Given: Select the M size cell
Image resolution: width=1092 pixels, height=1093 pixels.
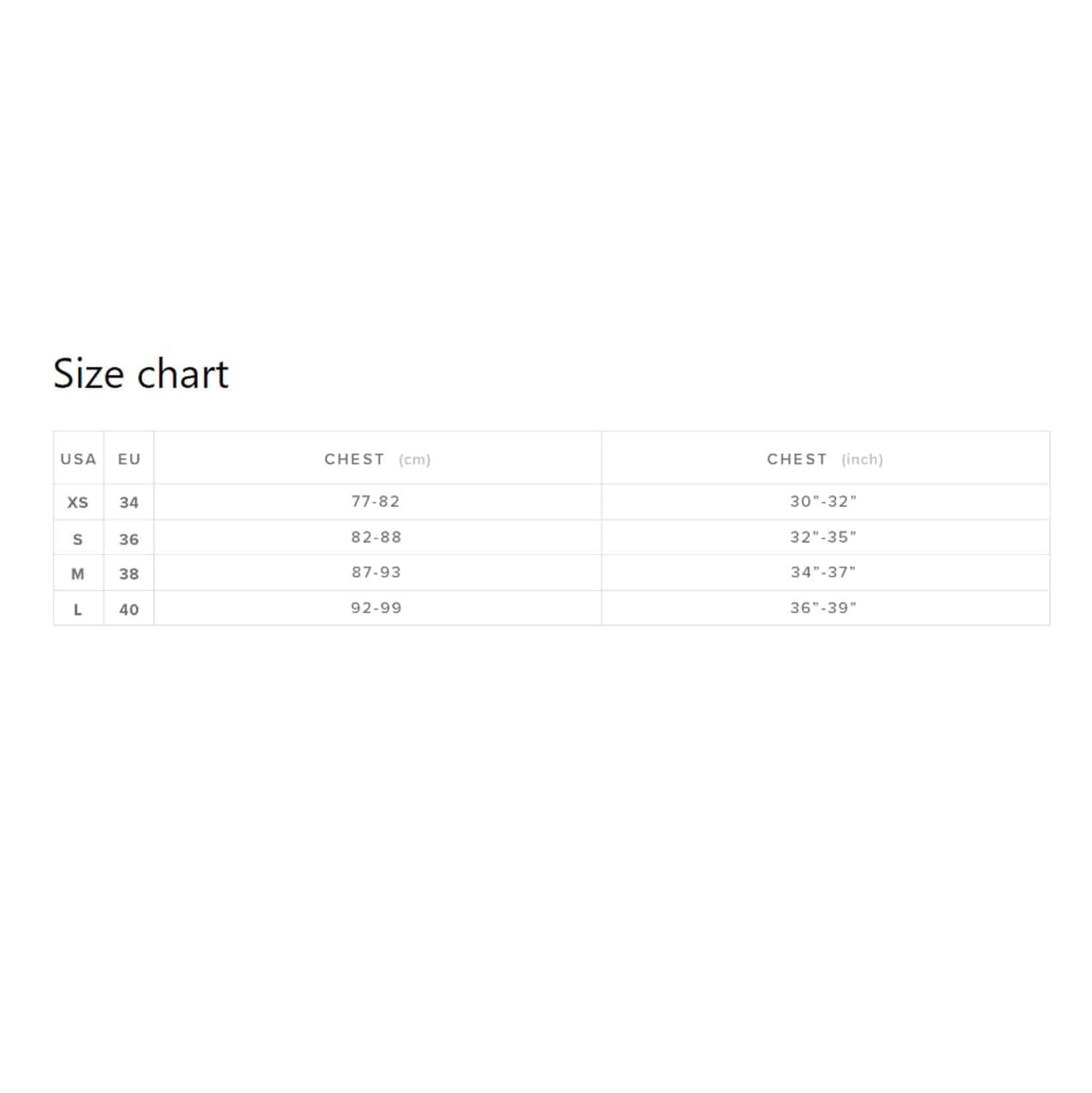Looking at the screenshot, I should (78, 574).
